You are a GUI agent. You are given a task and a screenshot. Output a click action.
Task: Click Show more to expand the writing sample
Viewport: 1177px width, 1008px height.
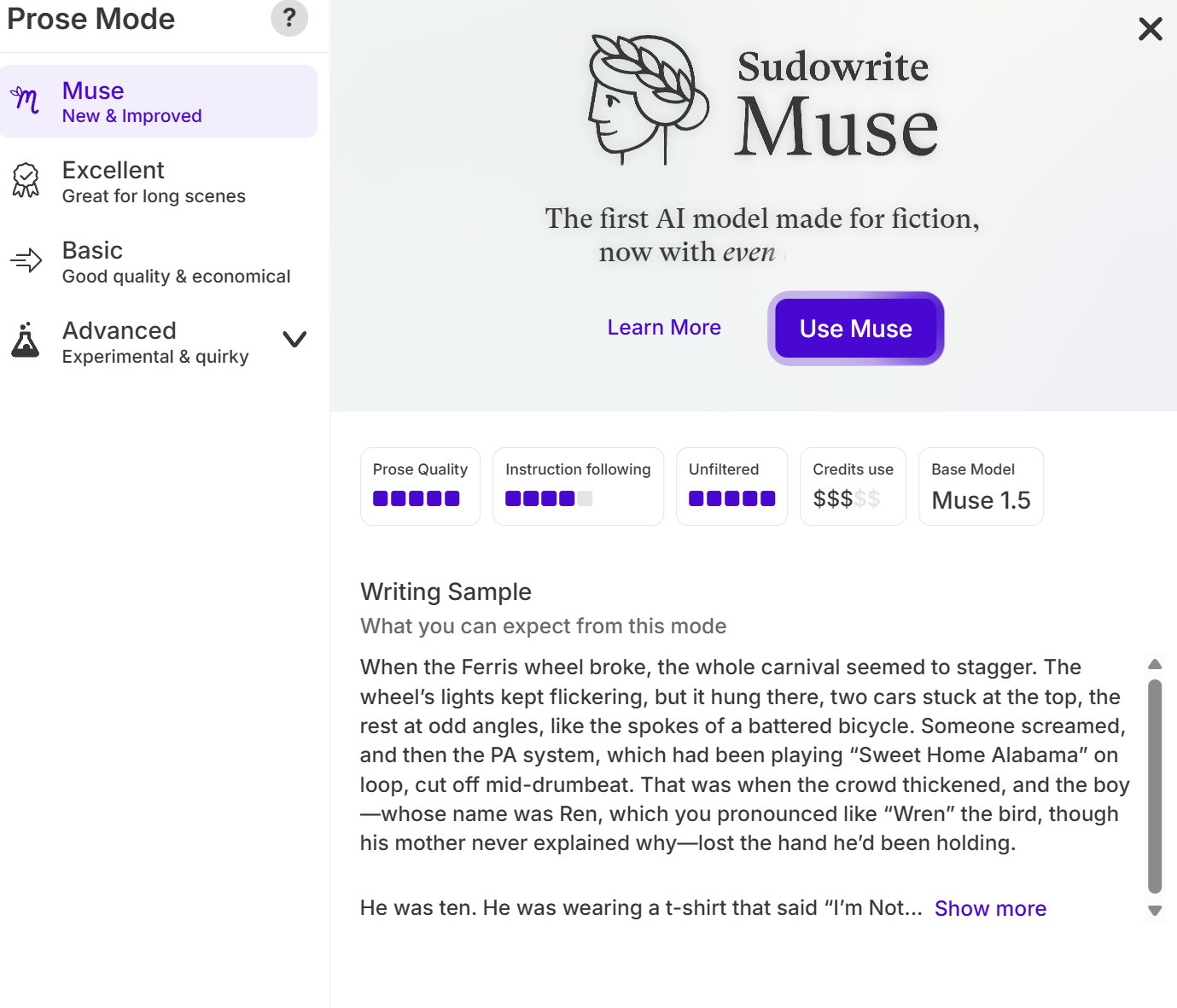(x=990, y=908)
